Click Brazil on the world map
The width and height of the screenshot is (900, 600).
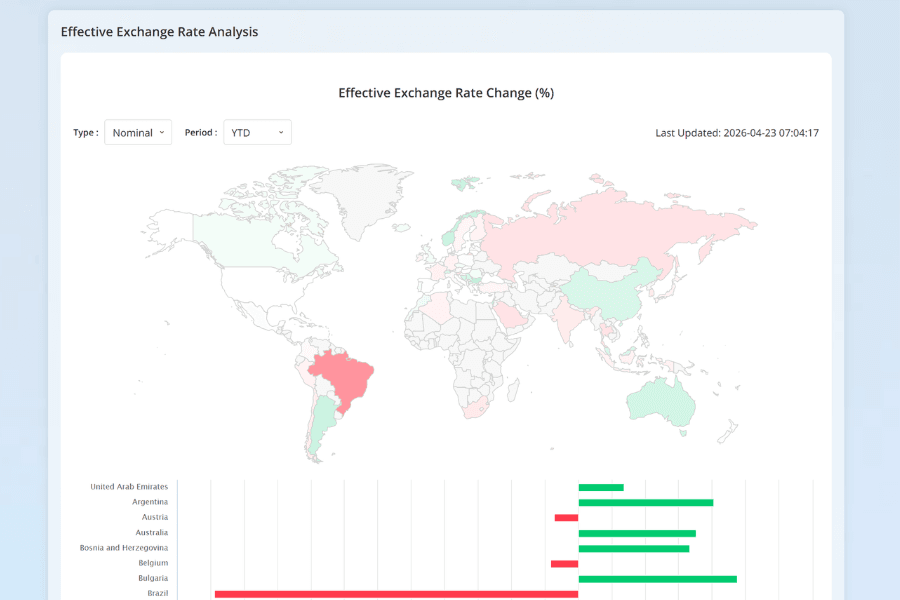coord(343,378)
